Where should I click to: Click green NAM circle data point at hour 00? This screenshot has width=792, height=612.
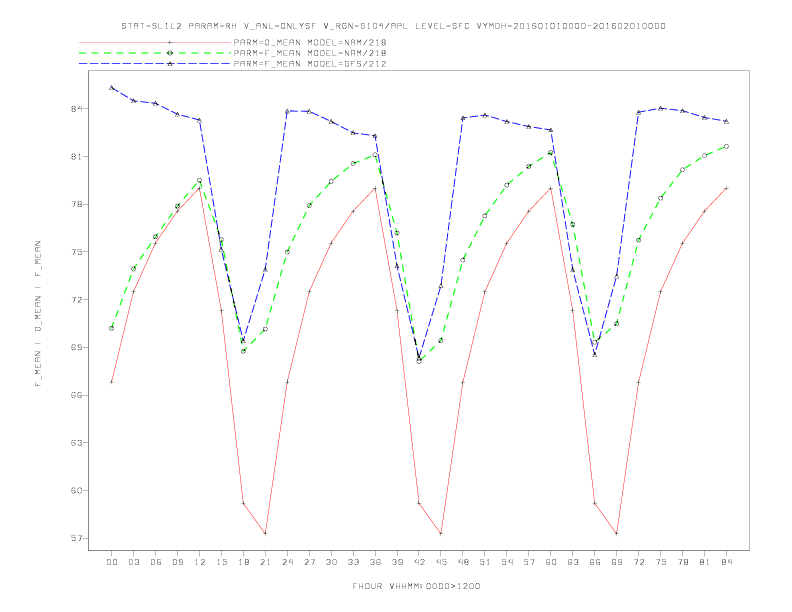pyautogui.click(x=112, y=328)
